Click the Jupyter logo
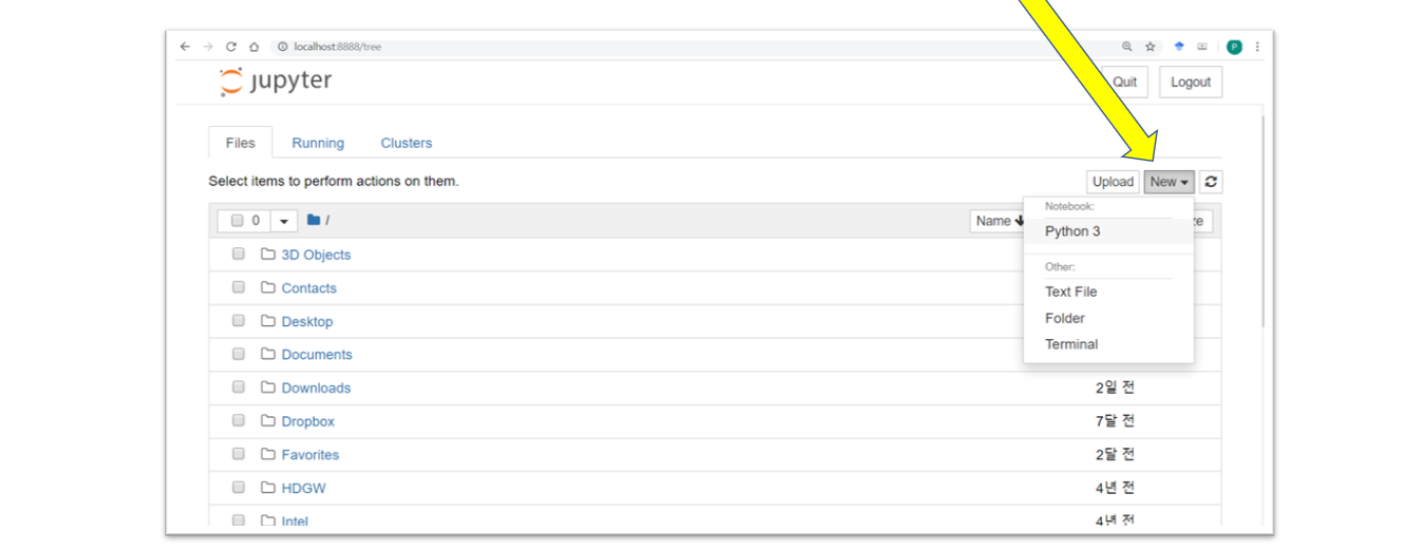Image resolution: width=1410 pixels, height=557 pixels. [275, 81]
